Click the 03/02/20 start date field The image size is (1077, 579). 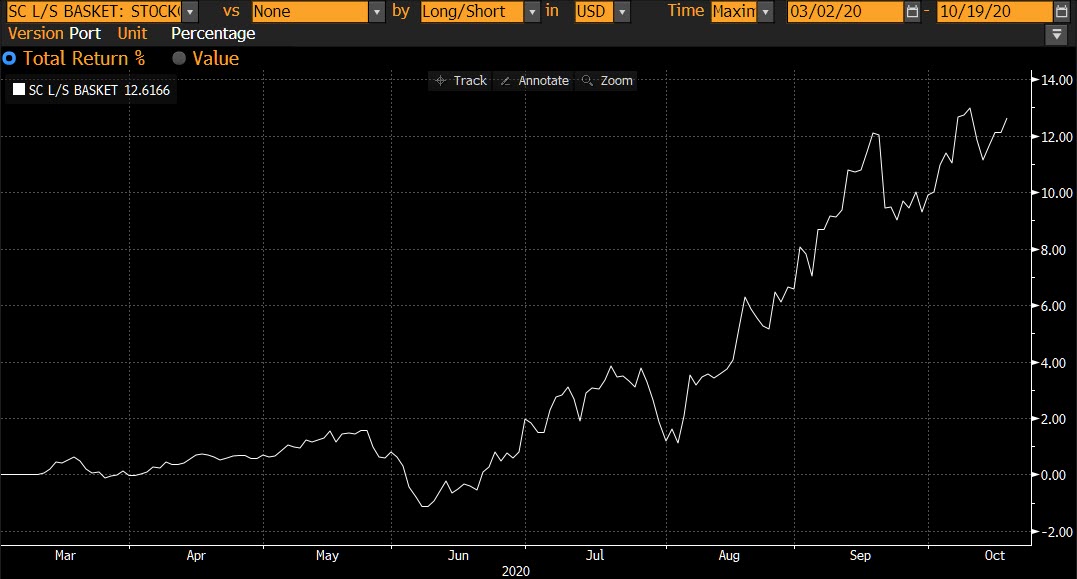[844, 12]
